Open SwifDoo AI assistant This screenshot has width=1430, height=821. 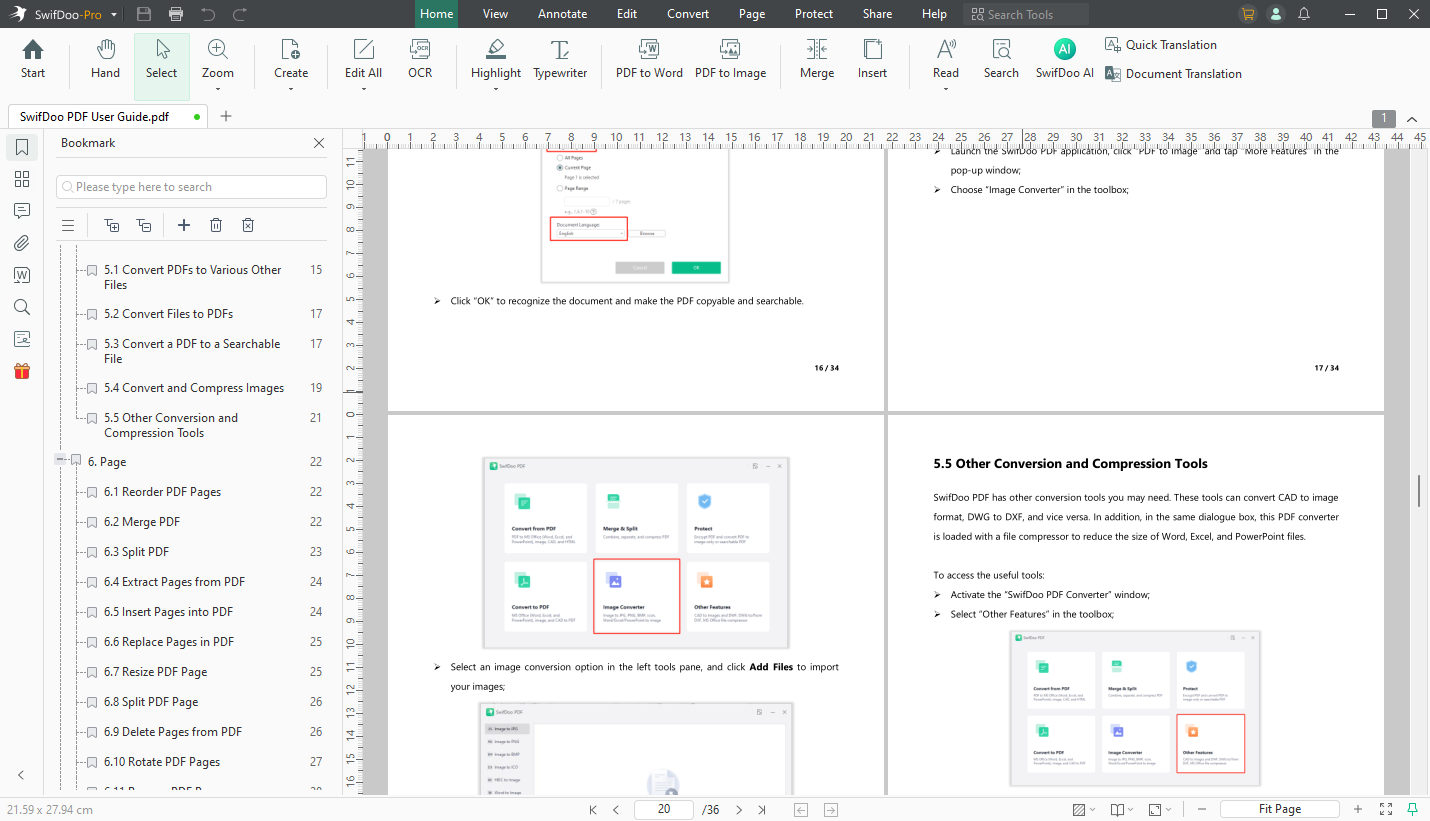click(x=1064, y=60)
